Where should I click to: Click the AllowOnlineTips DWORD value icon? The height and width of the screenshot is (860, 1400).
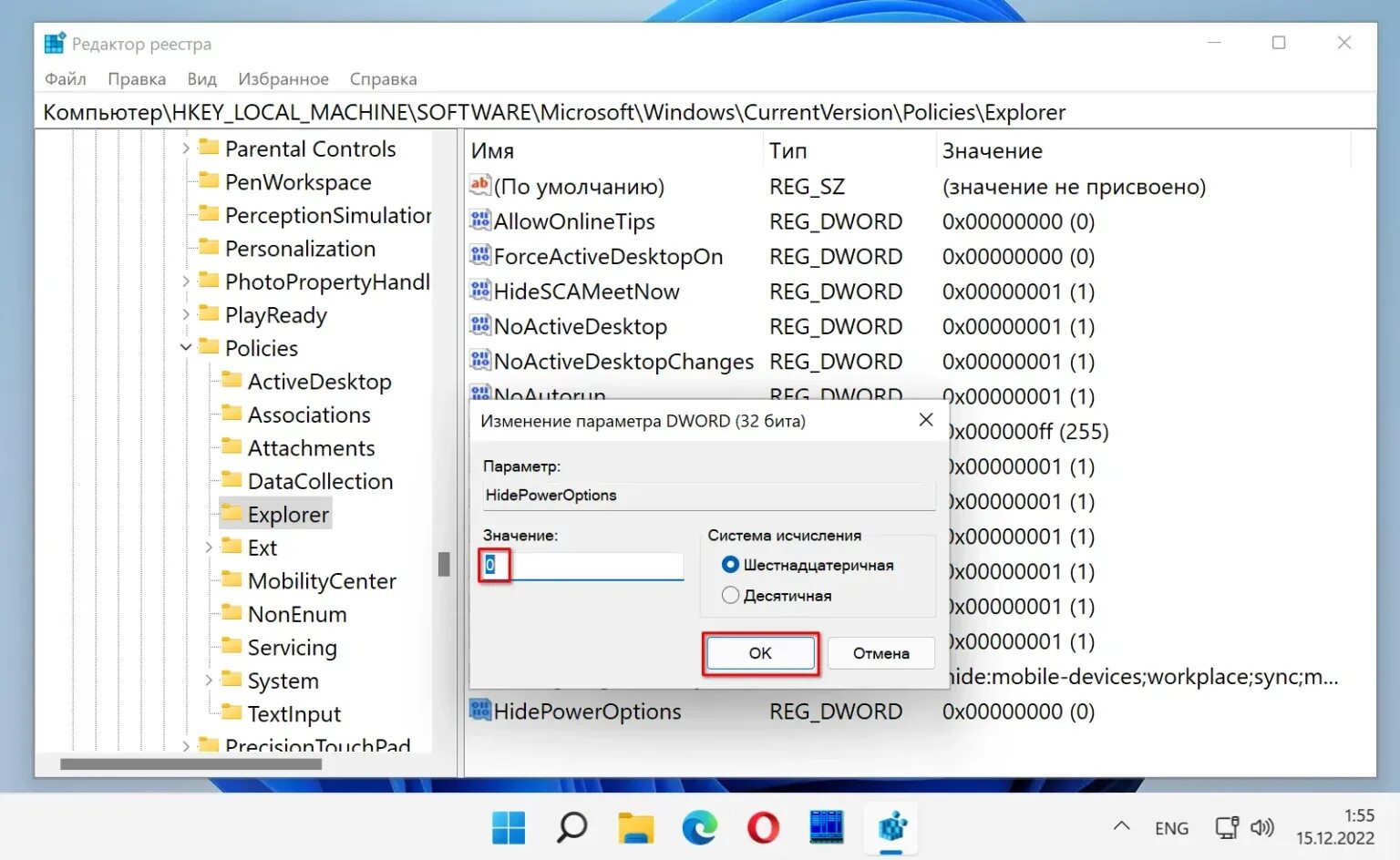(480, 220)
